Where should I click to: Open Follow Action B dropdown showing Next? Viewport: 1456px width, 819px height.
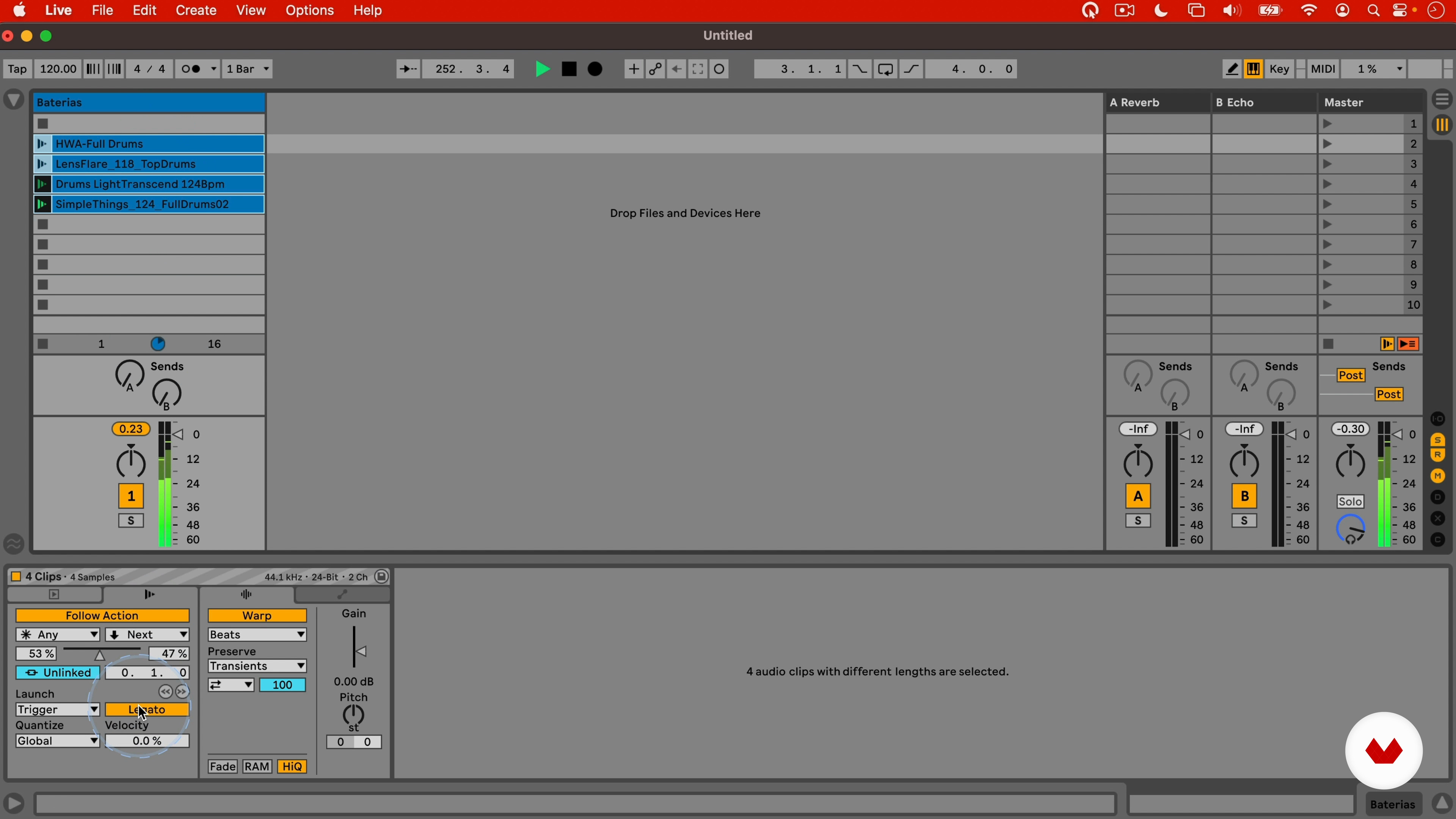tap(147, 635)
